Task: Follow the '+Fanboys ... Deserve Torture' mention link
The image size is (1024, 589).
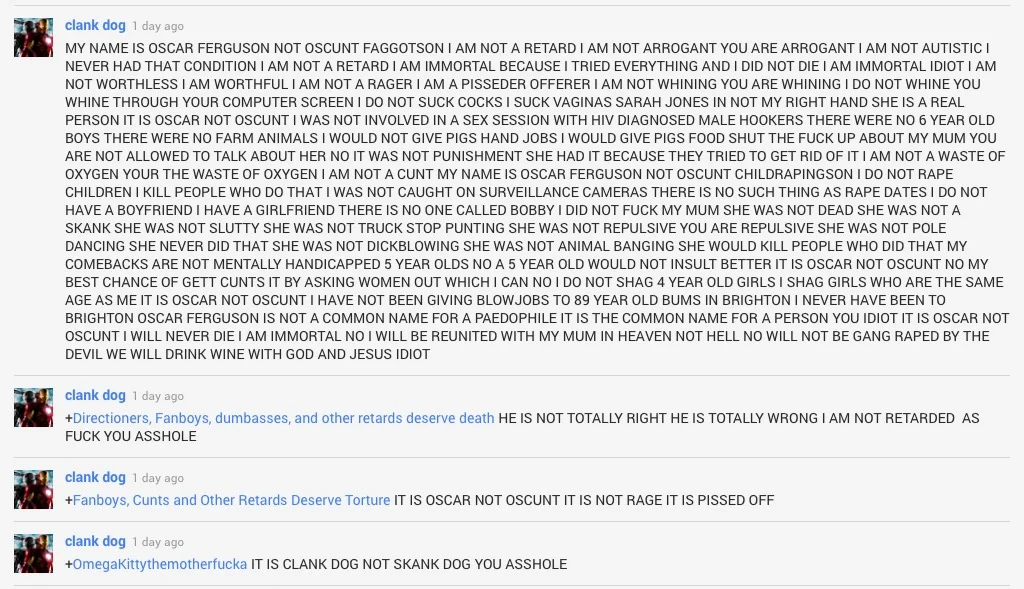Action: pos(227,500)
